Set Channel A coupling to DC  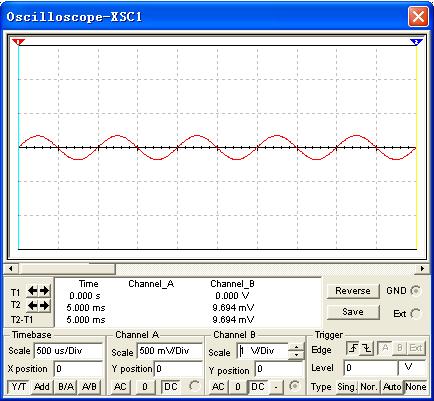pos(171,387)
